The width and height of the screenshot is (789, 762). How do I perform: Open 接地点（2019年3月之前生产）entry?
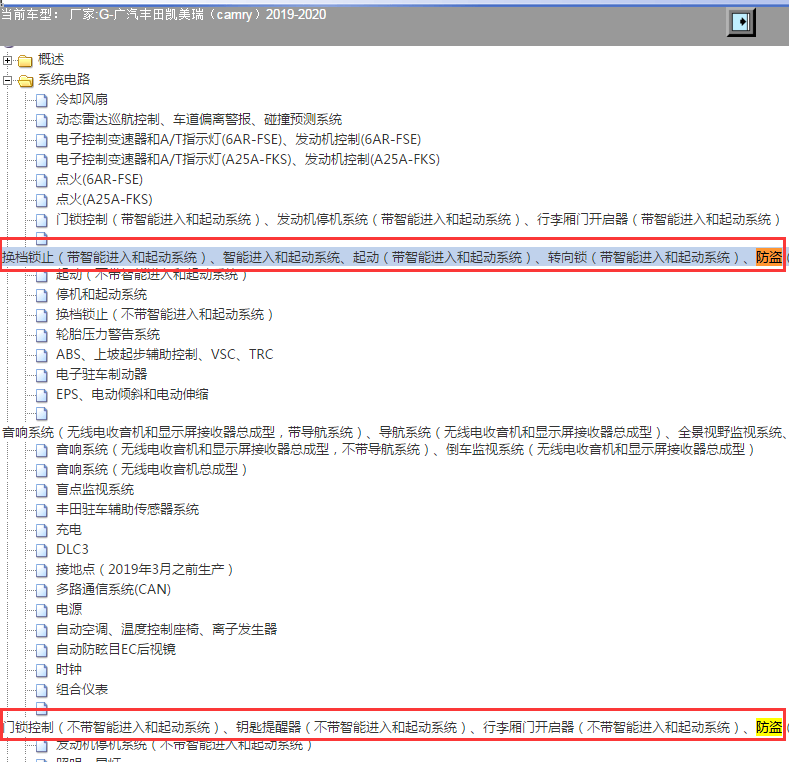click(x=145, y=569)
